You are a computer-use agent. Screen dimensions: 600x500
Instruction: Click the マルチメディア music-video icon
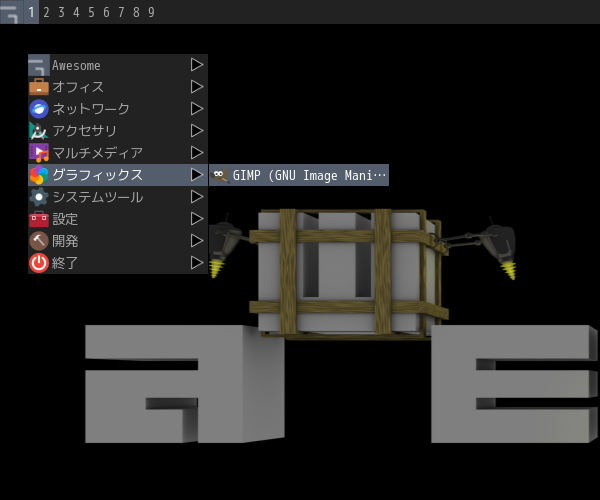pyautogui.click(x=39, y=153)
